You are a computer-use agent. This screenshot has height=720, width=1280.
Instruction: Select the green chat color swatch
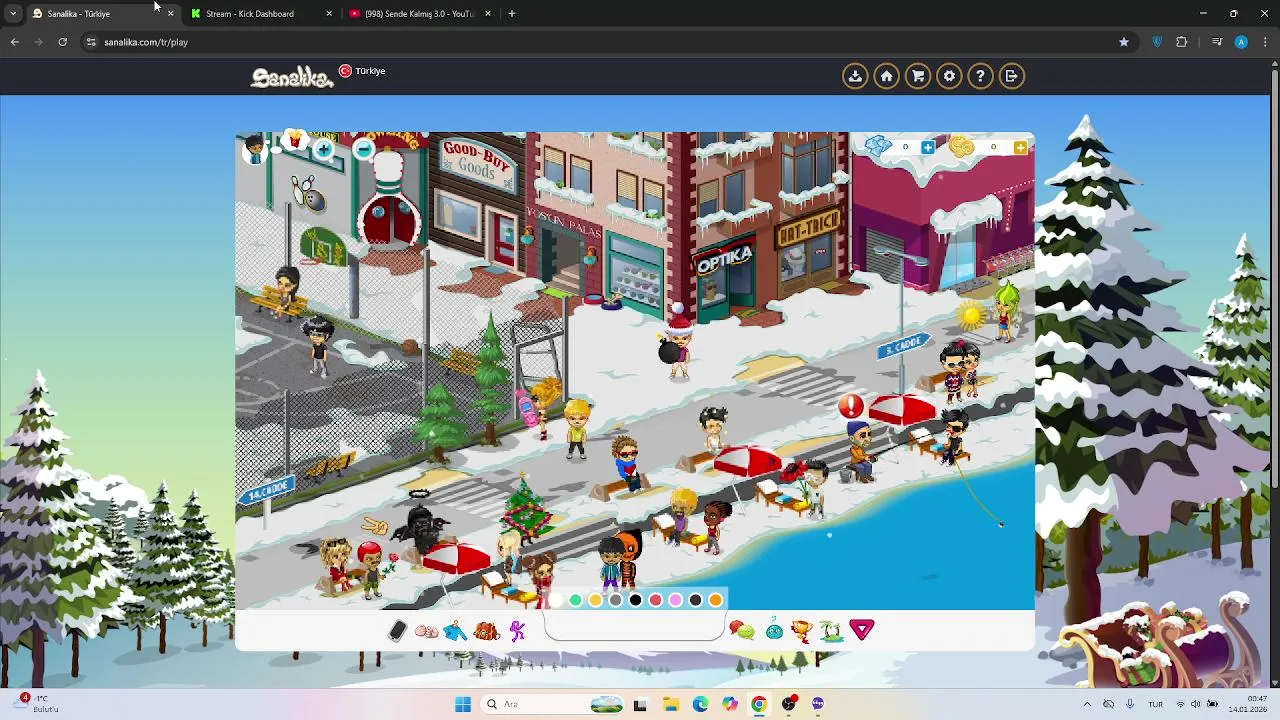coord(576,600)
